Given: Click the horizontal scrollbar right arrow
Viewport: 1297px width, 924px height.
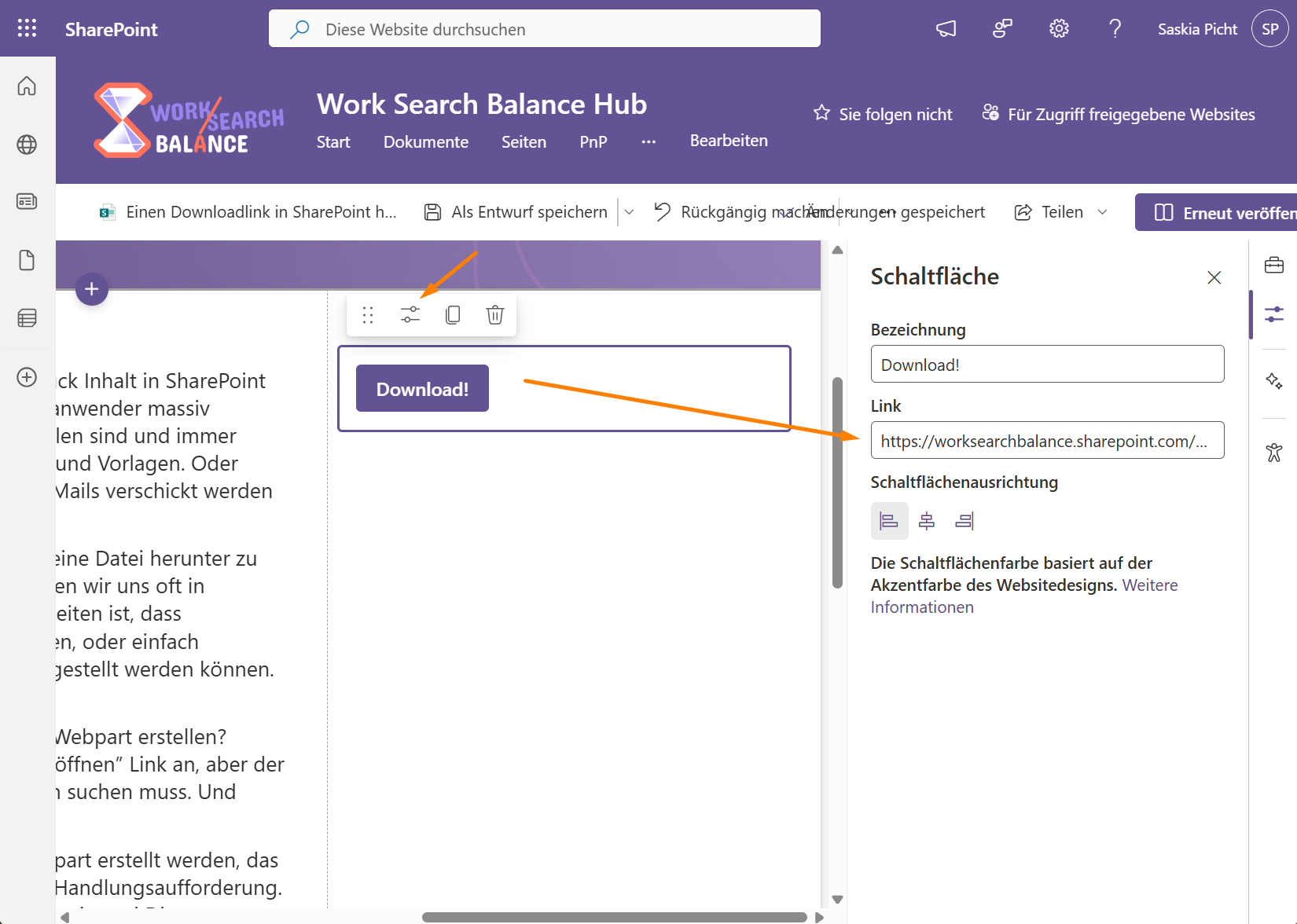Looking at the screenshot, I should tap(819, 917).
